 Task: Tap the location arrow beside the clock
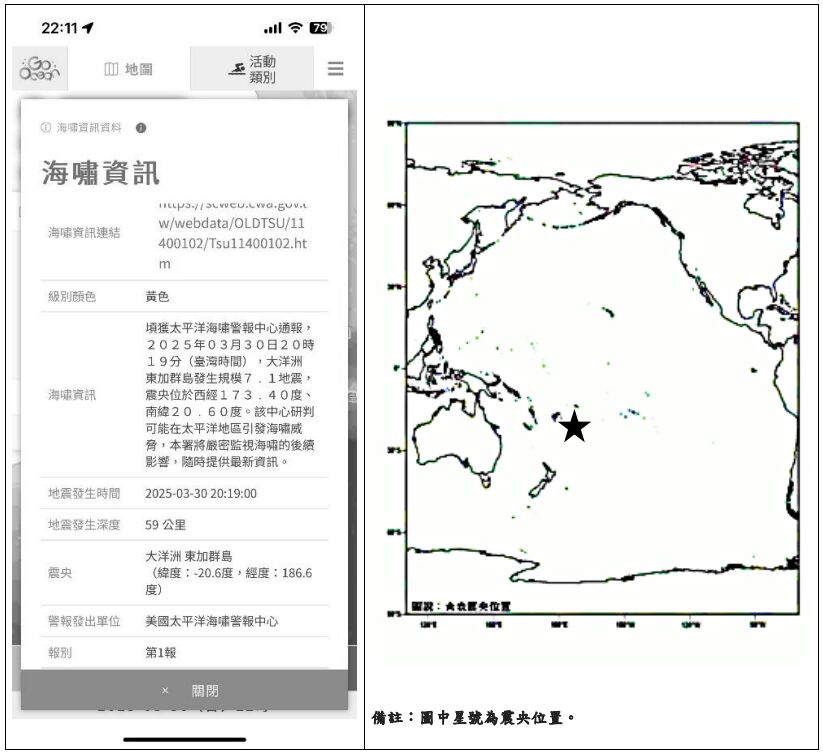(x=88, y=28)
